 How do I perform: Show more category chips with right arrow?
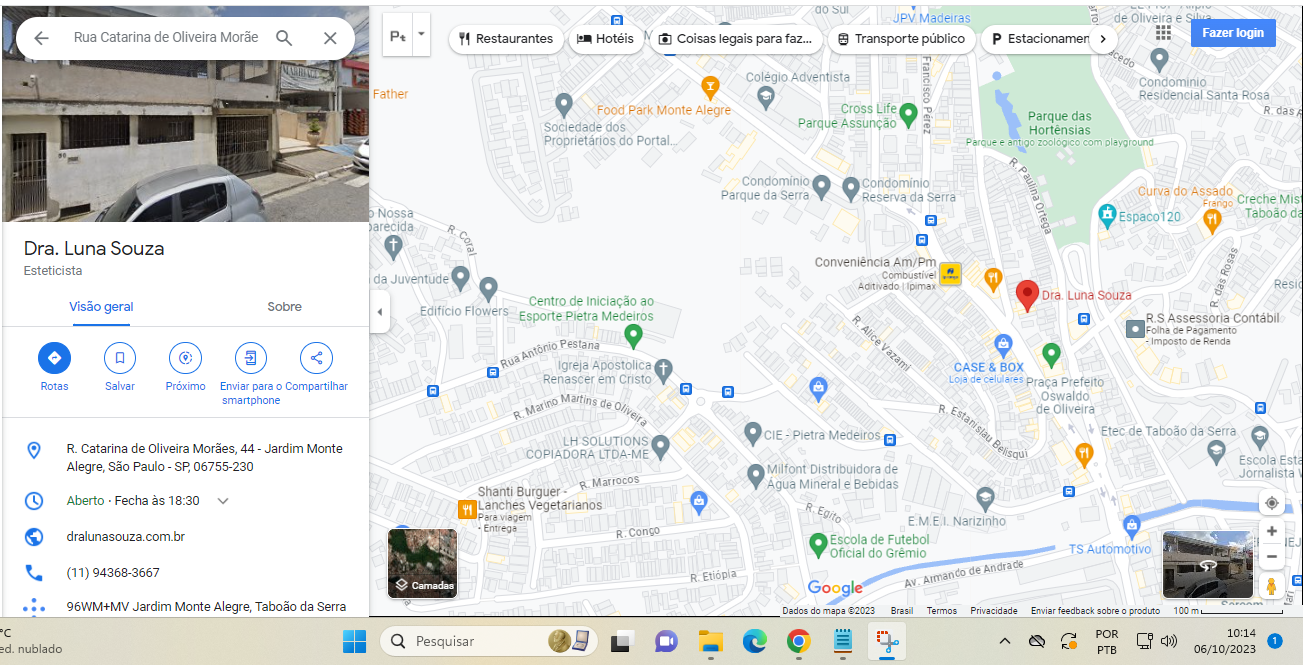[x=1102, y=39]
